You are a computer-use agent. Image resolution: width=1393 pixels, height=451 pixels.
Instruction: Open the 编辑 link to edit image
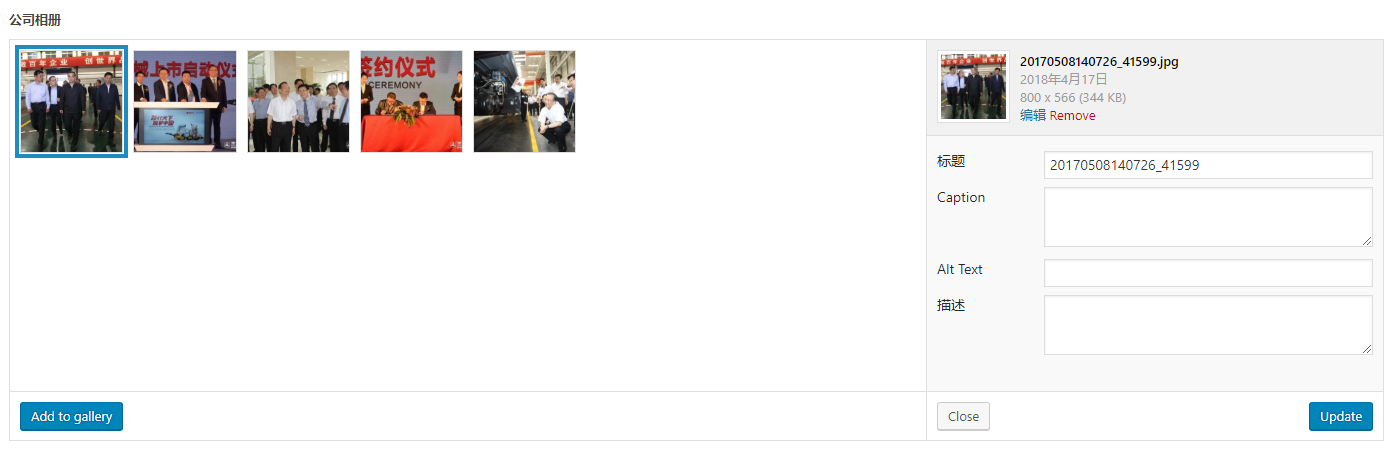pyautogui.click(x=1033, y=115)
